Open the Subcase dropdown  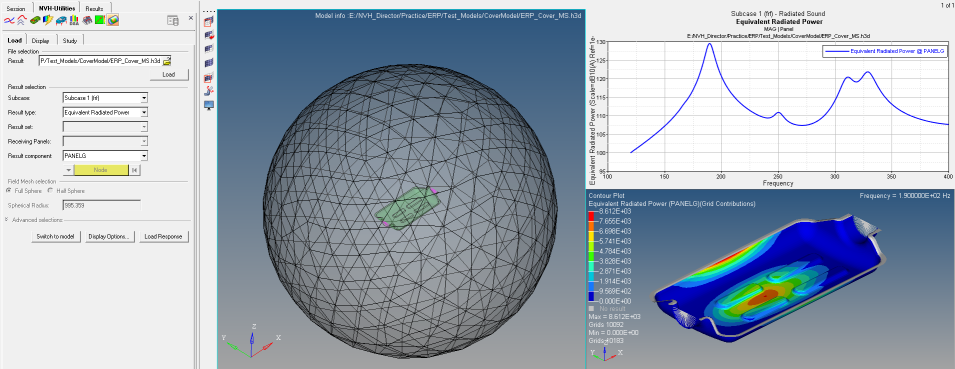(105, 97)
